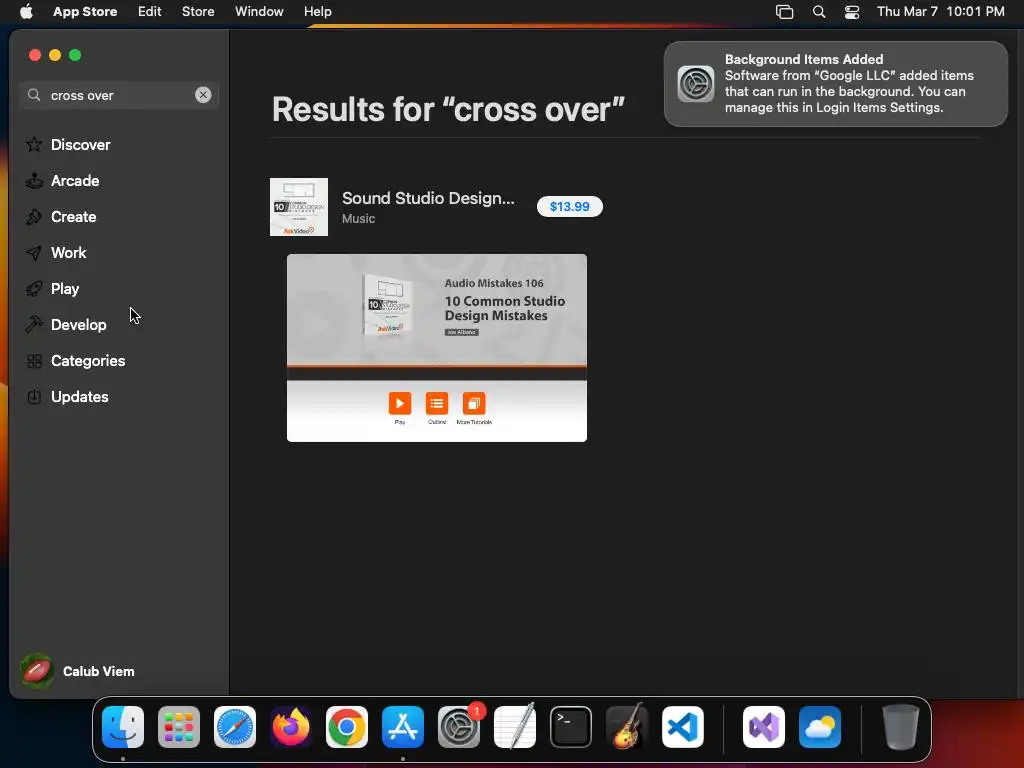
Task: Open the Edit menu
Action: tap(150, 12)
